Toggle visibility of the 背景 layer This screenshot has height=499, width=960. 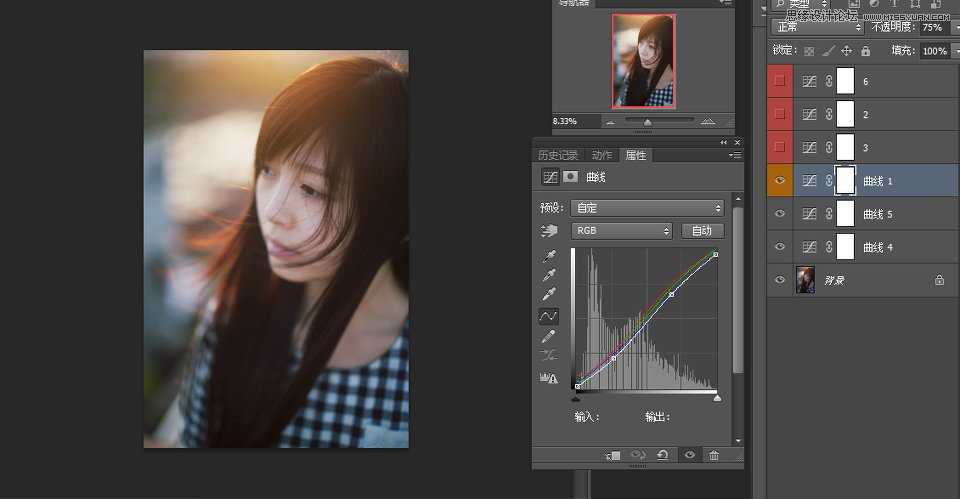tap(780, 280)
